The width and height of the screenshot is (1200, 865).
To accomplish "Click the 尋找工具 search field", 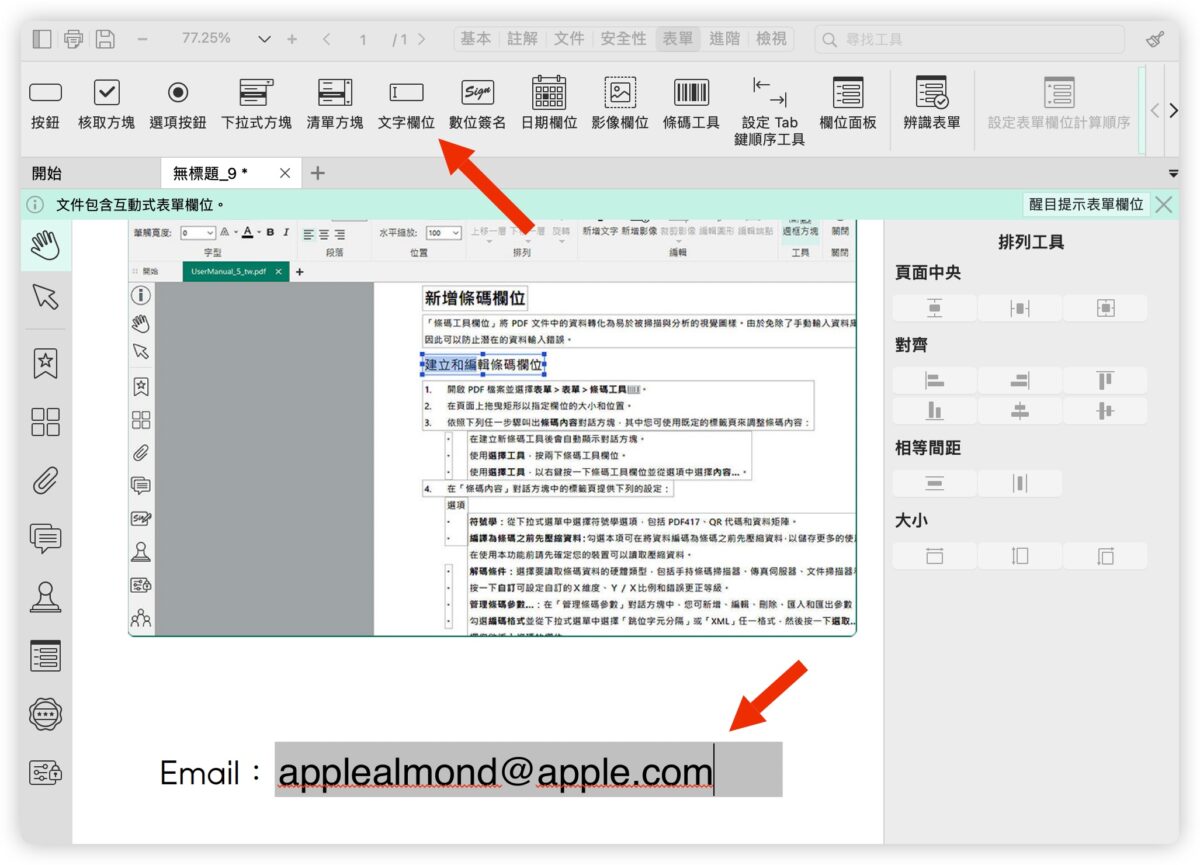I will click(x=969, y=39).
